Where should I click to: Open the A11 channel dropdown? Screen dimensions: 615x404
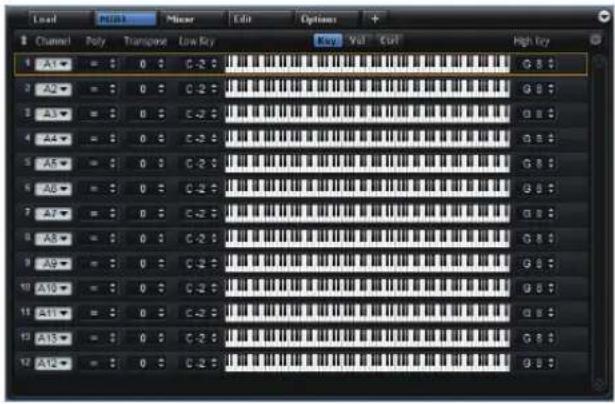pyautogui.click(x=53, y=313)
